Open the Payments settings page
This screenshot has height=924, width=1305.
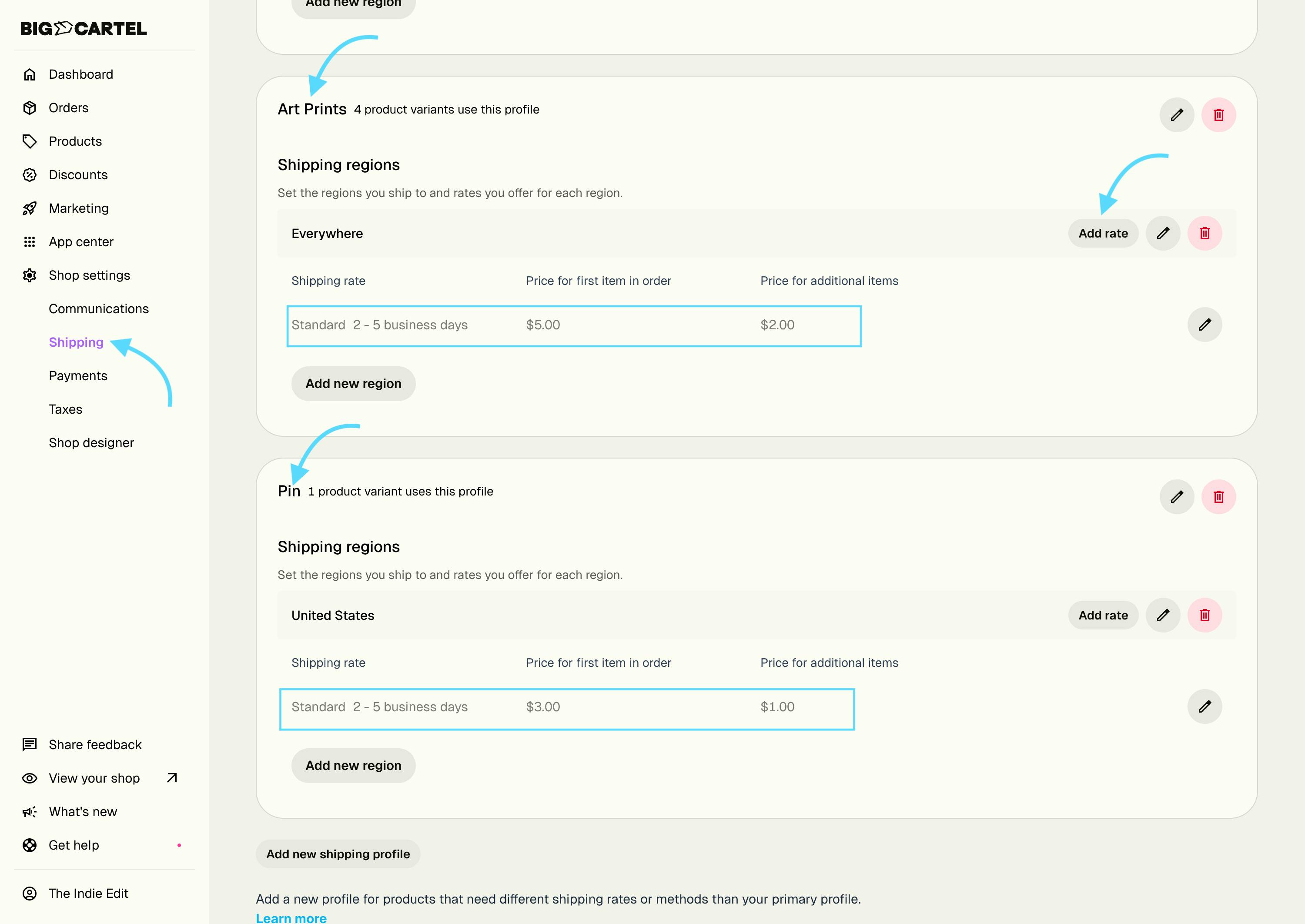click(x=78, y=375)
